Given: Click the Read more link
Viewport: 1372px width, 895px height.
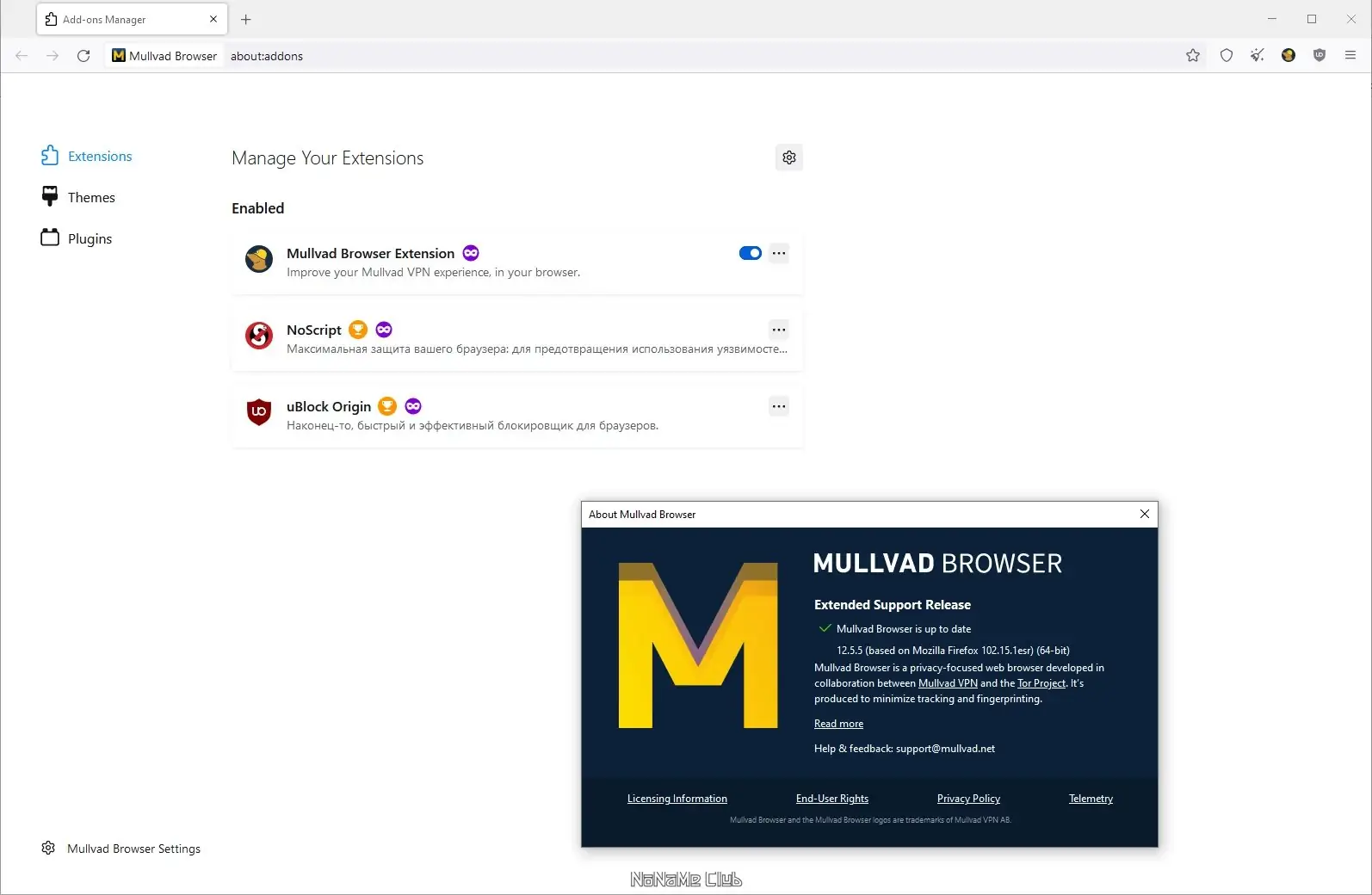Looking at the screenshot, I should 838,724.
